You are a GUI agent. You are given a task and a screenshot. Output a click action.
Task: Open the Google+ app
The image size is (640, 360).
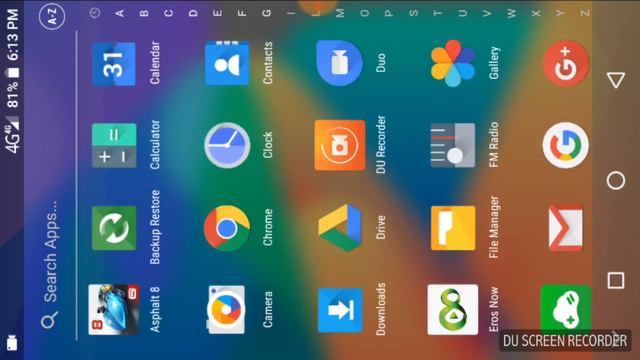[566, 63]
